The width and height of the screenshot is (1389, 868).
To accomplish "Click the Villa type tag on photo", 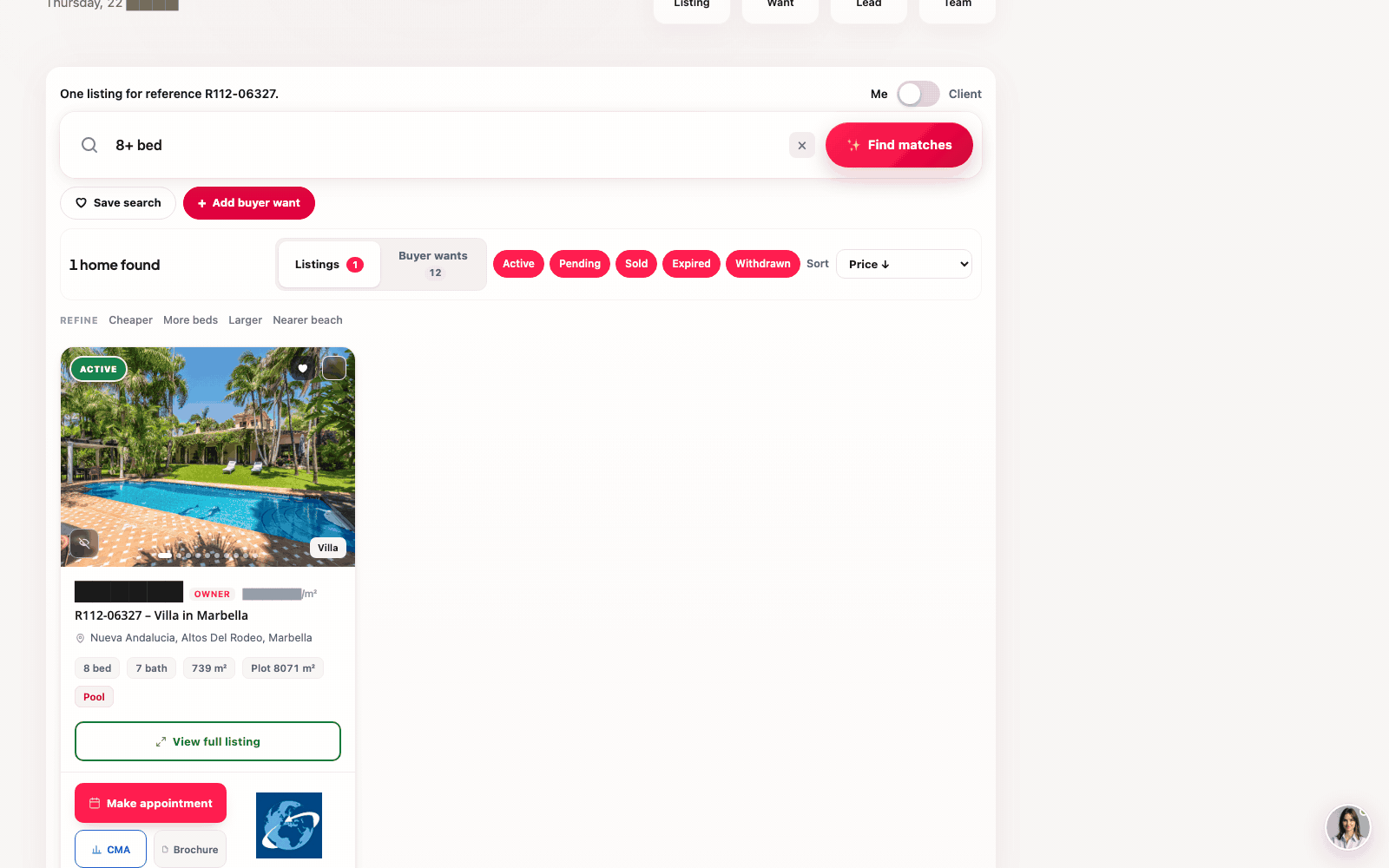I will click(328, 548).
